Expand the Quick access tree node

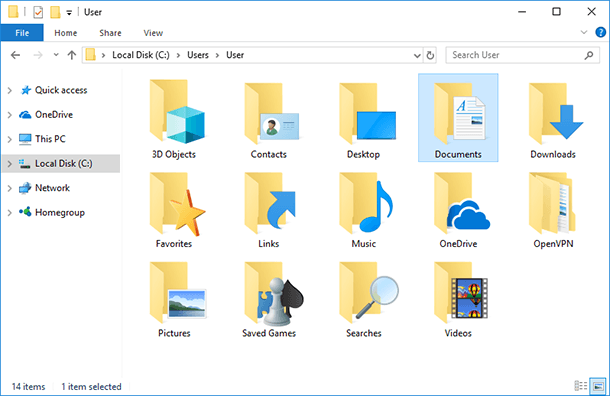(9, 91)
